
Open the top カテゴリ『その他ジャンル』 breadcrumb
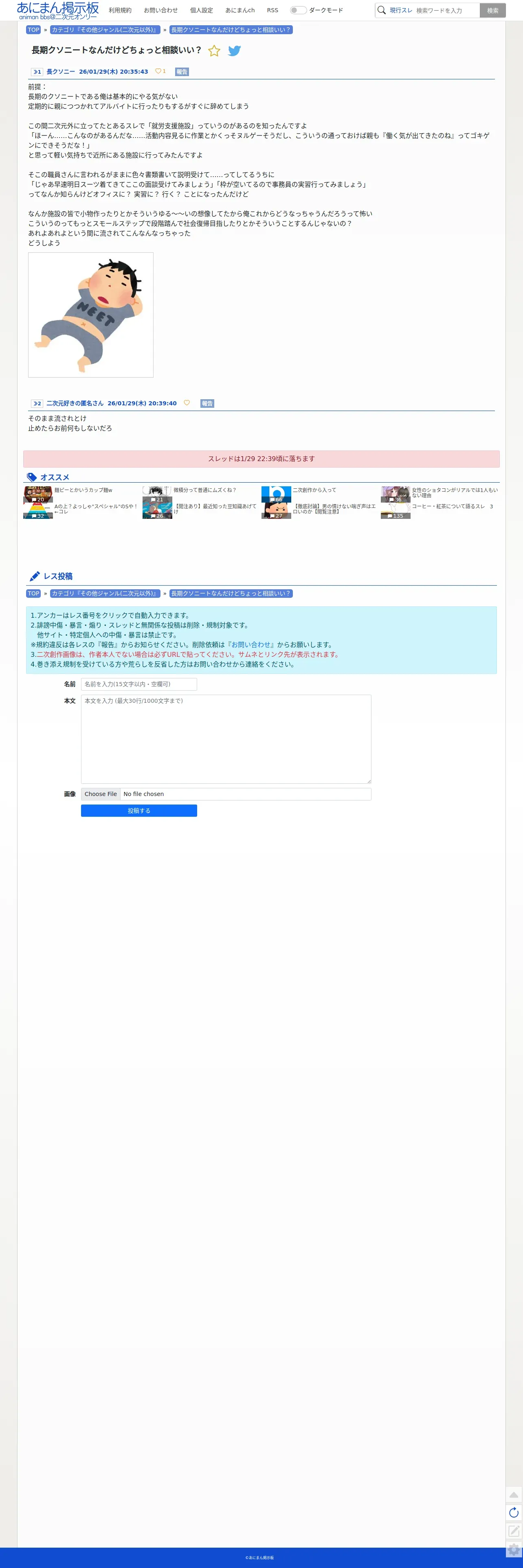[x=105, y=30]
